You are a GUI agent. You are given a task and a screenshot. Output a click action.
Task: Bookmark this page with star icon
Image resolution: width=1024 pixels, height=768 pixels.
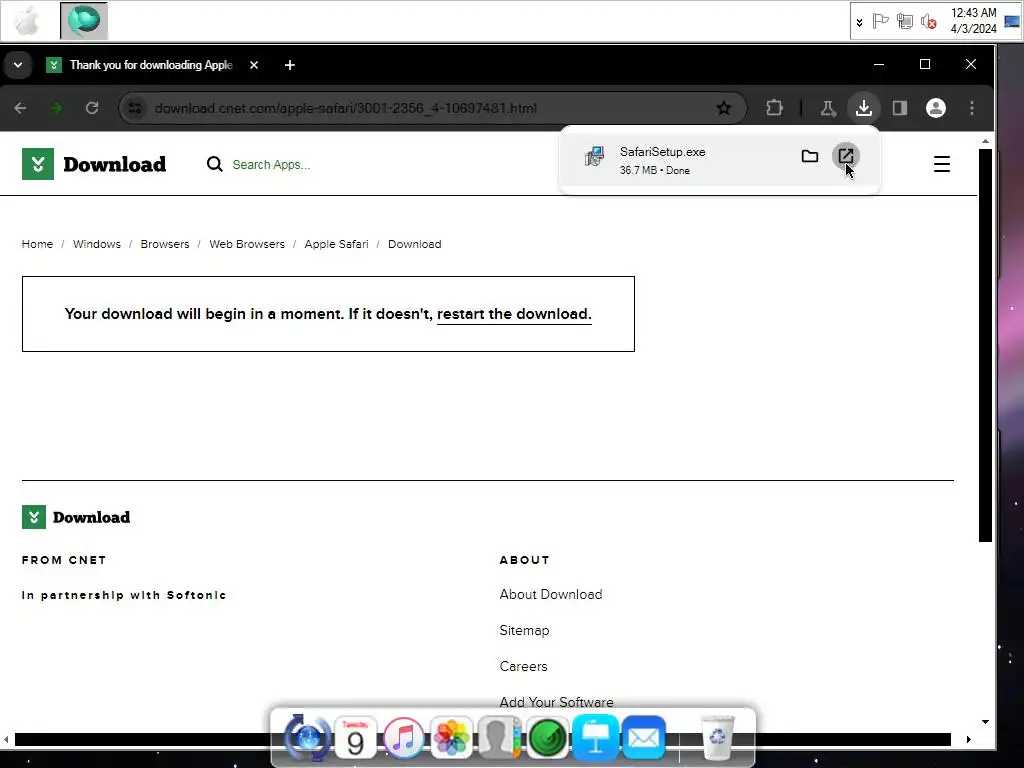point(724,108)
